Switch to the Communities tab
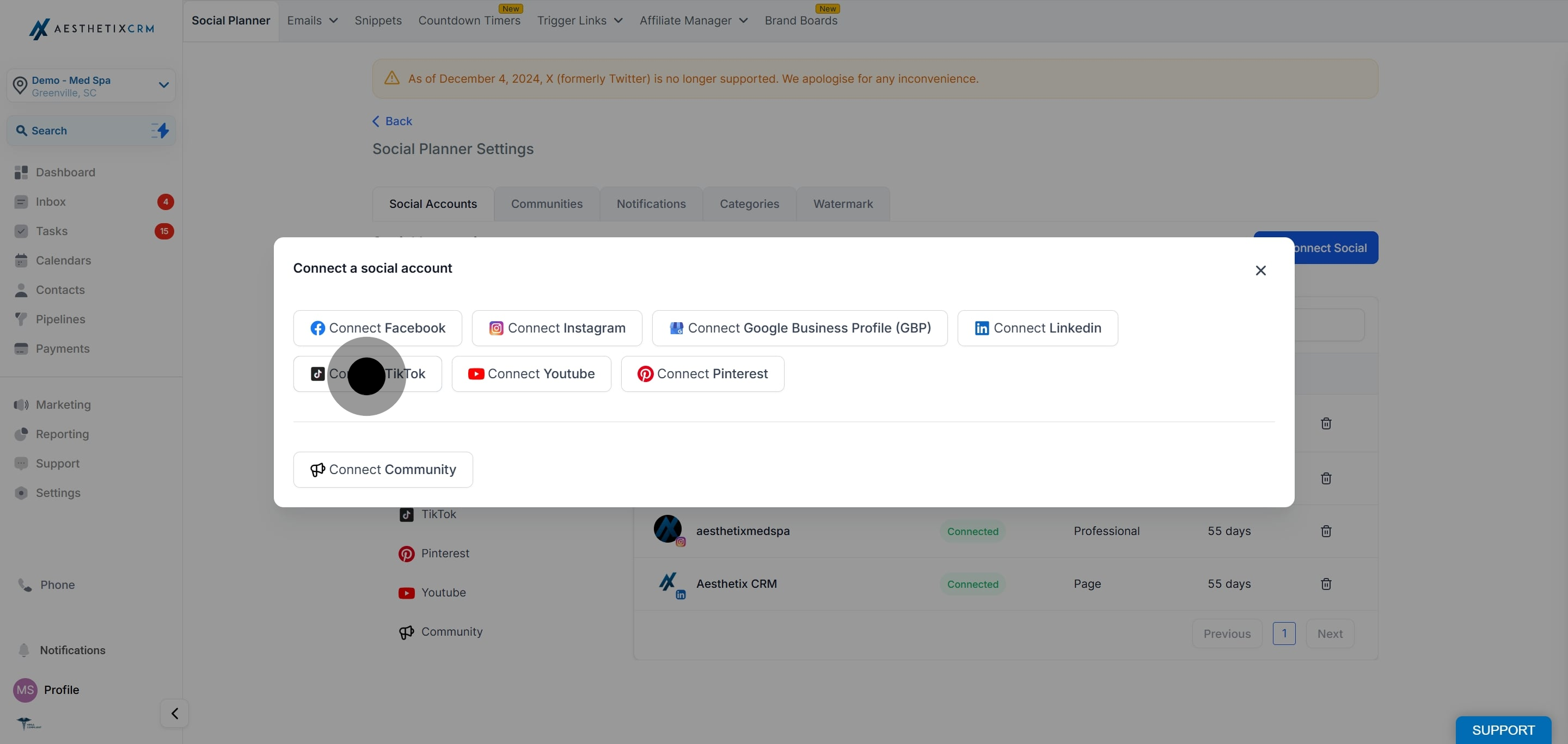 (x=547, y=204)
